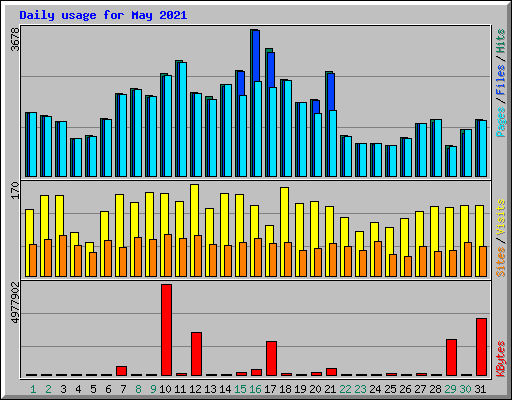The width and height of the screenshot is (512, 400).
Task: Select the orange Sites bar for day 10
Action: tap(168, 255)
